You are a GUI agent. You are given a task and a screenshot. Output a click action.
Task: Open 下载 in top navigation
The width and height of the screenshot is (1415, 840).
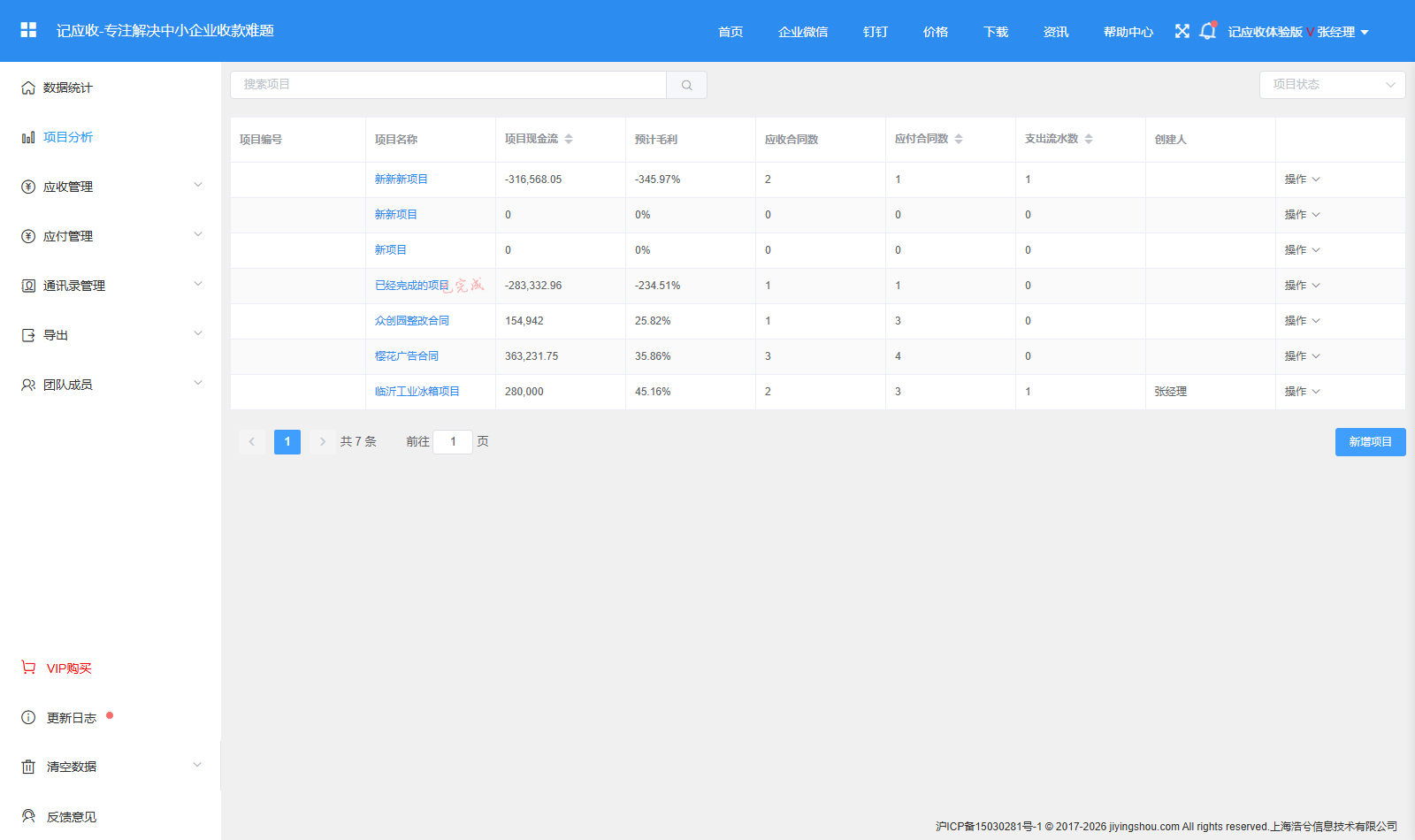pos(996,32)
